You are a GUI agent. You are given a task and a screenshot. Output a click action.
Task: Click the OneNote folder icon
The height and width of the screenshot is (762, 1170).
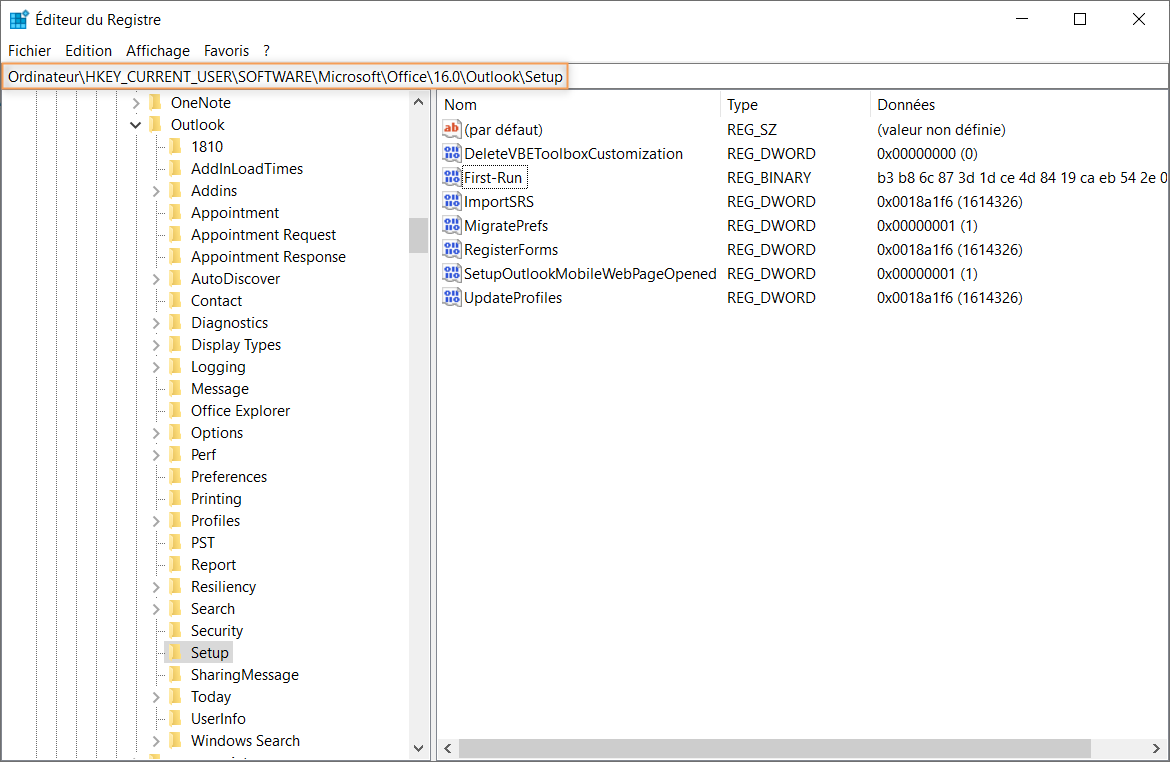155,102
